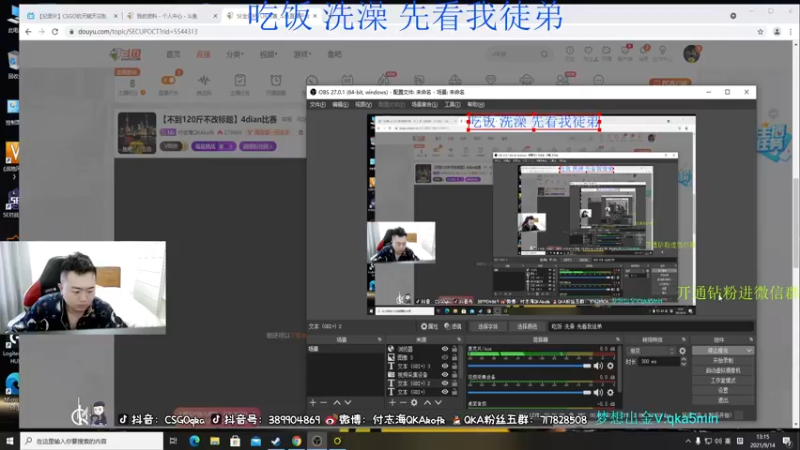Lock the 图像 3 source
This screenshot has height=450, width=800.
[454, 358]
